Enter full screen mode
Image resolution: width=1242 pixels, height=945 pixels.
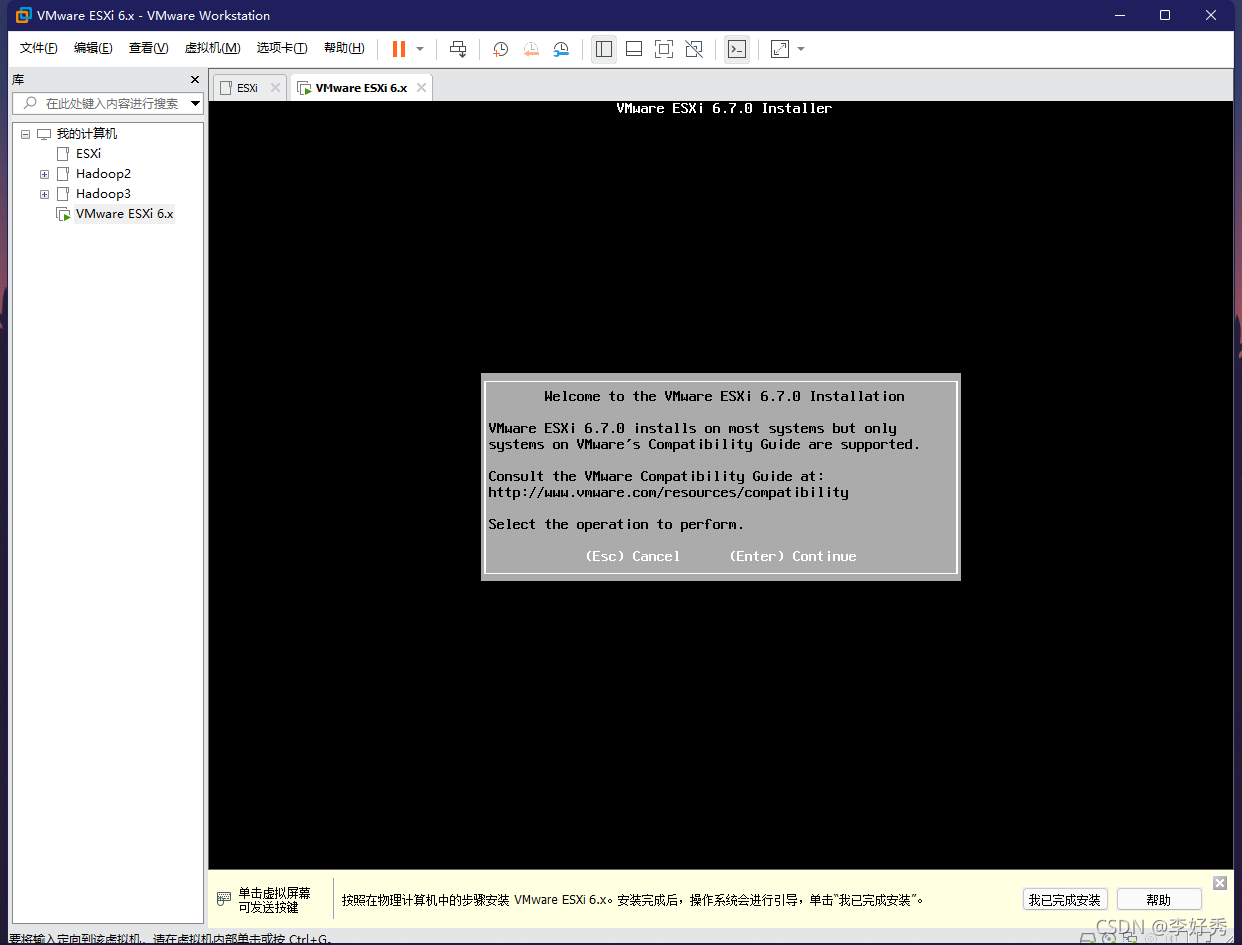coord(663,49)
